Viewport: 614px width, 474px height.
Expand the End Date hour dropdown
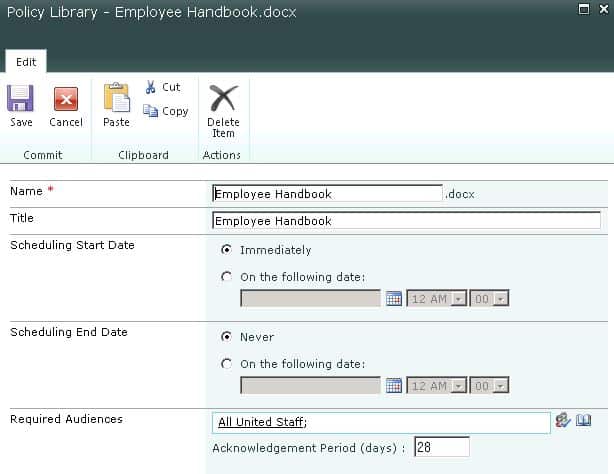pyautogui.click(x=458, y=385)
